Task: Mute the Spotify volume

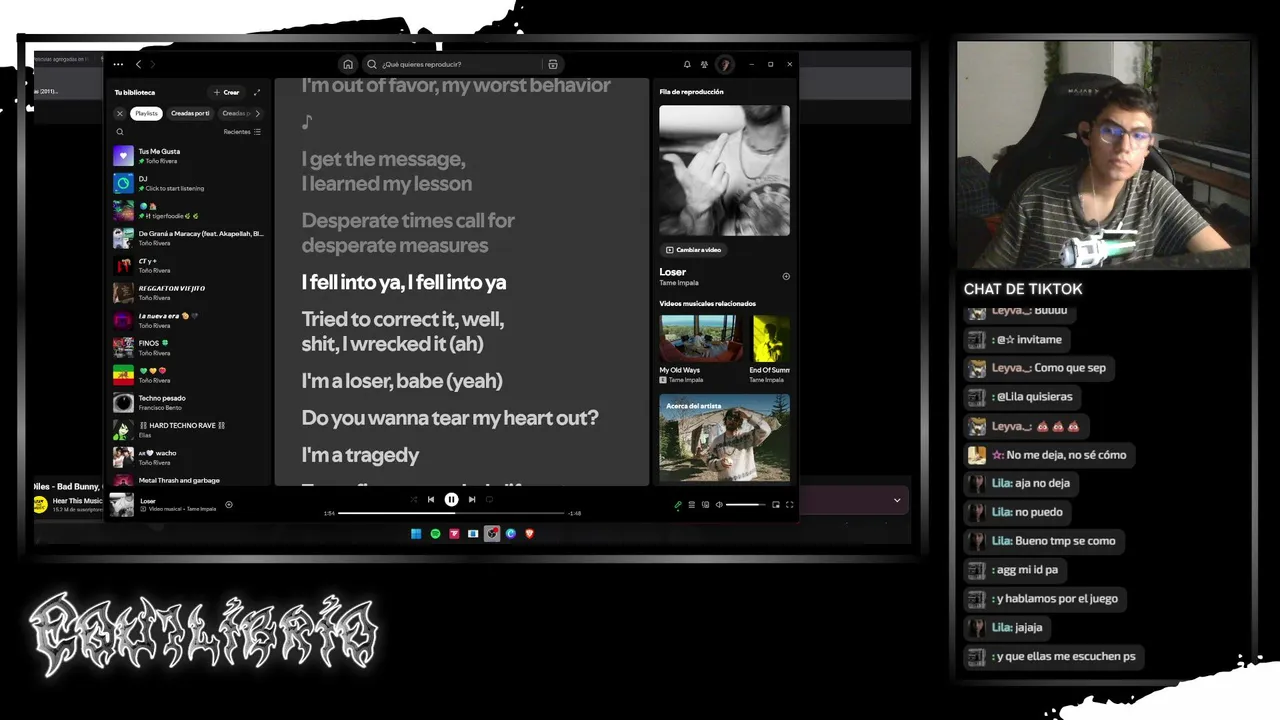Action: 719,505
